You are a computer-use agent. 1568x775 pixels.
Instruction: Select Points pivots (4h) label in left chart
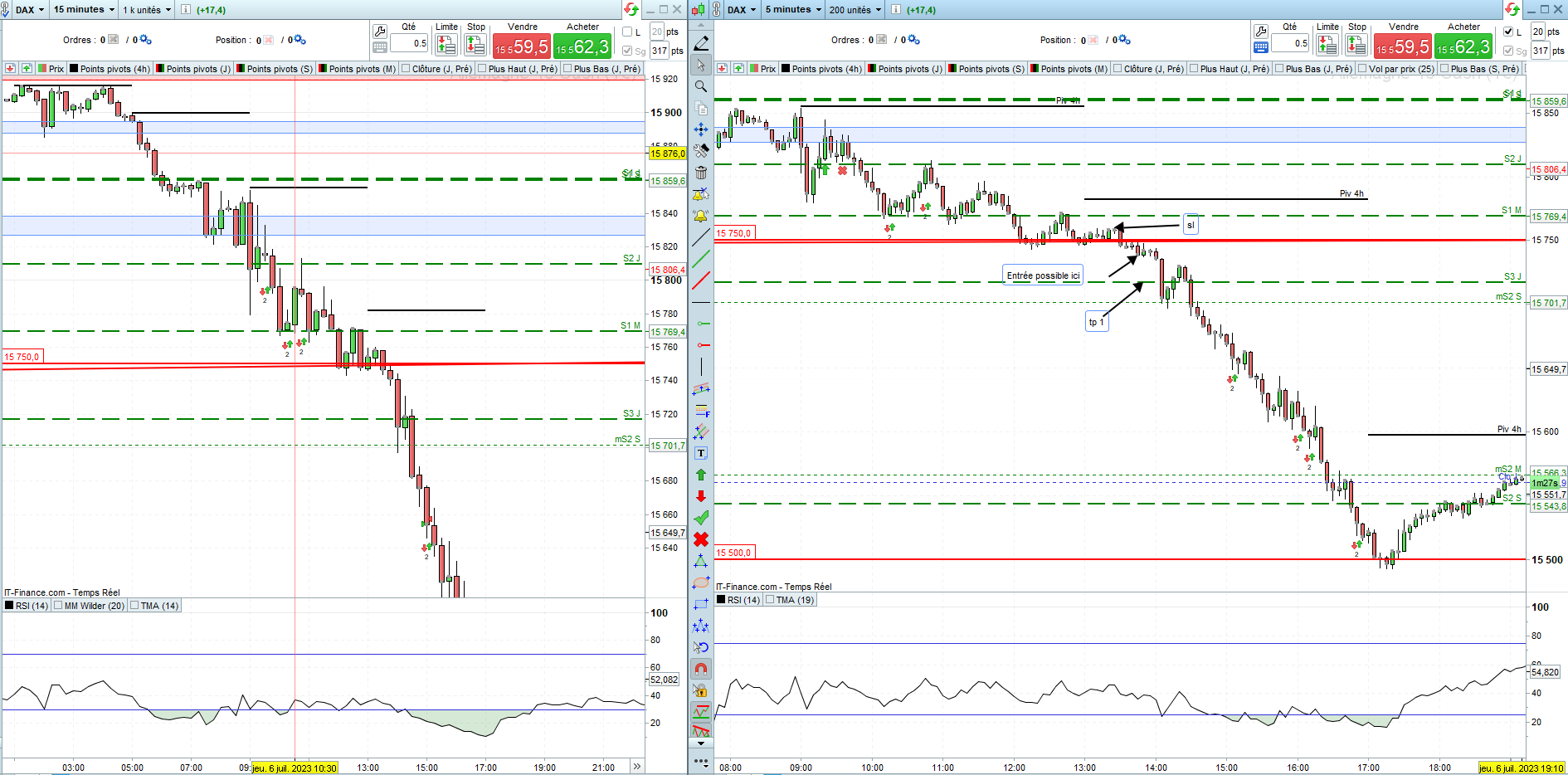coord(115,69)
